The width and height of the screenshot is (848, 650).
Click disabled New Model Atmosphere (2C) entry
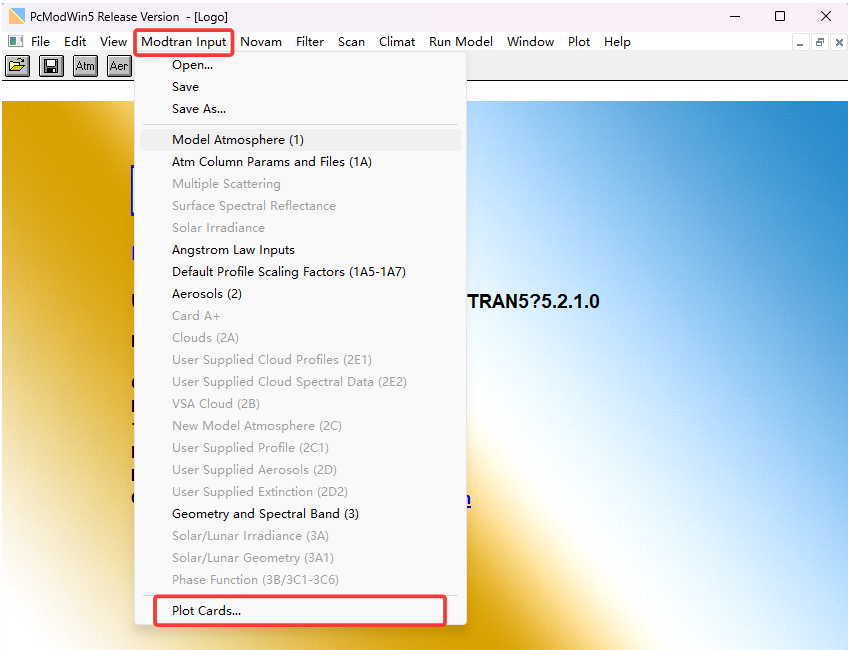coord(300,426)
